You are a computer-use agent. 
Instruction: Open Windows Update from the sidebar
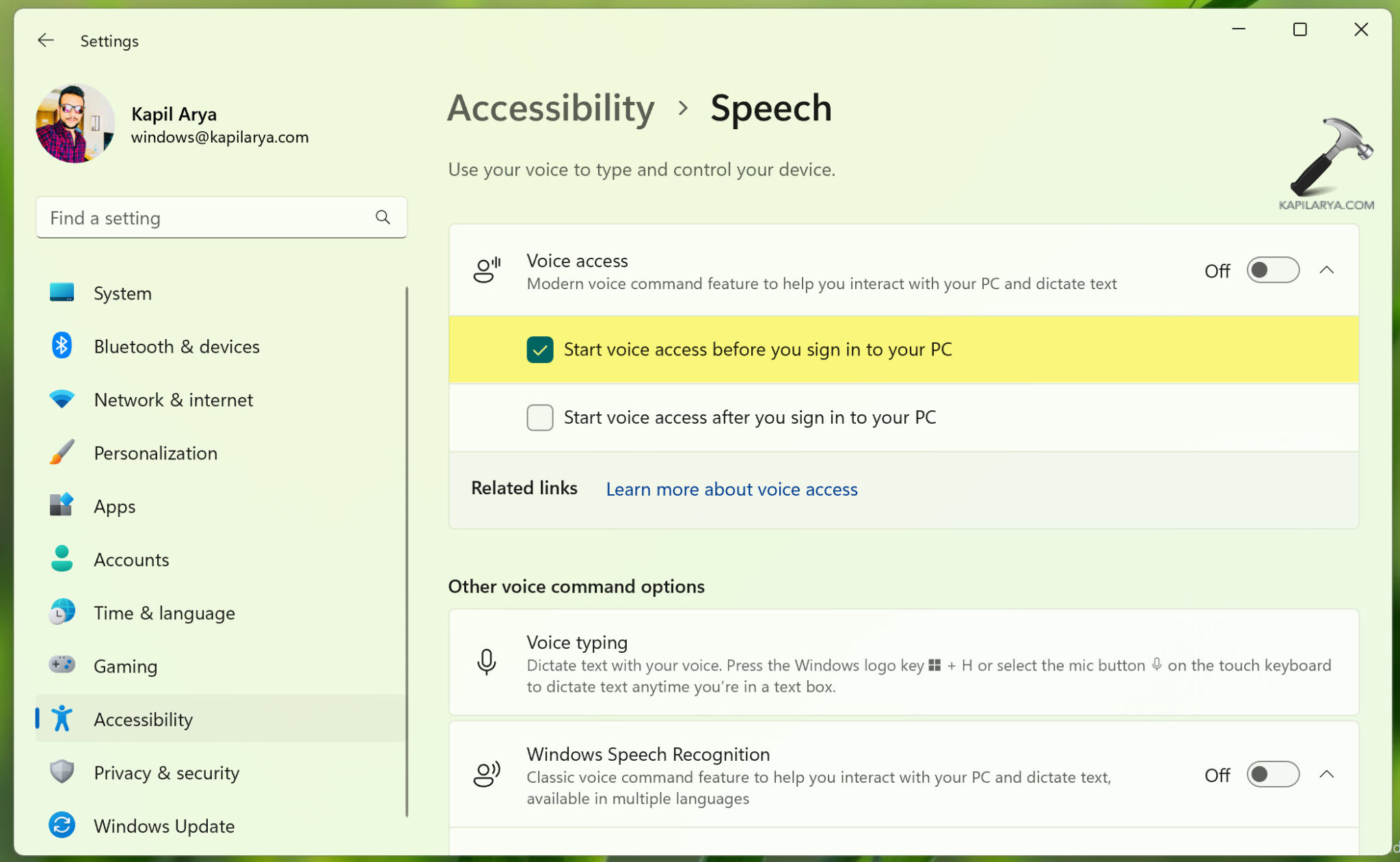163,826
